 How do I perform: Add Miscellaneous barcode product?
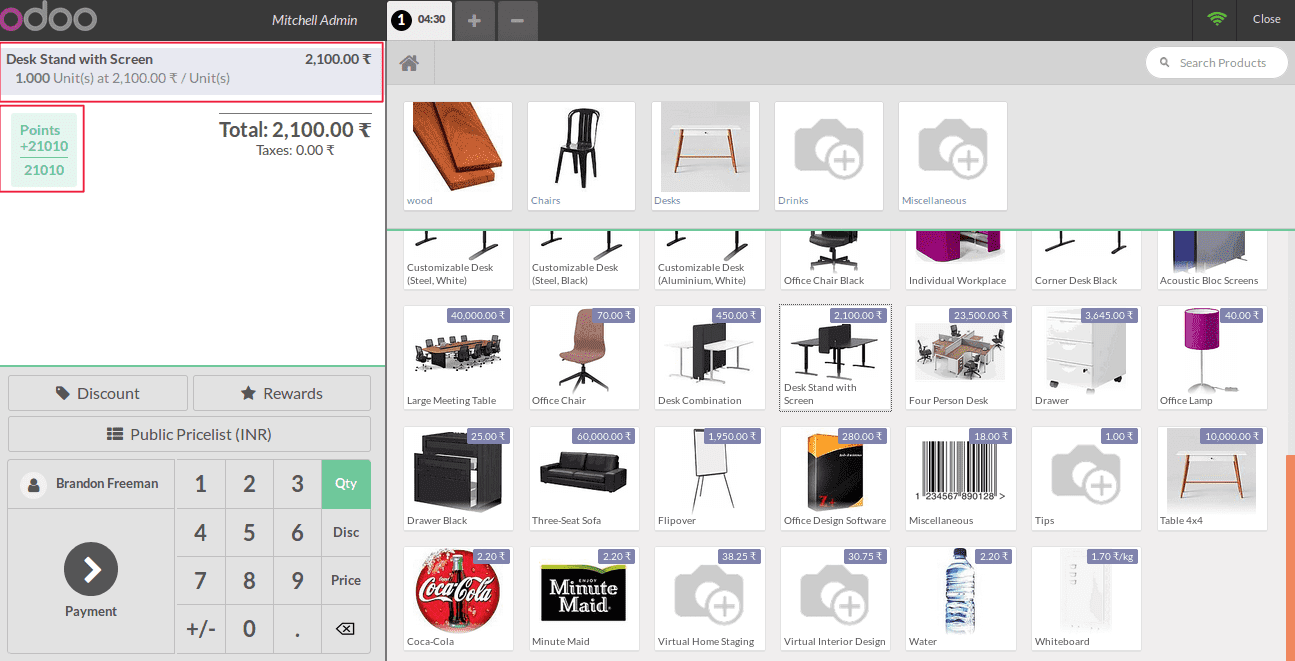point(961,478)
